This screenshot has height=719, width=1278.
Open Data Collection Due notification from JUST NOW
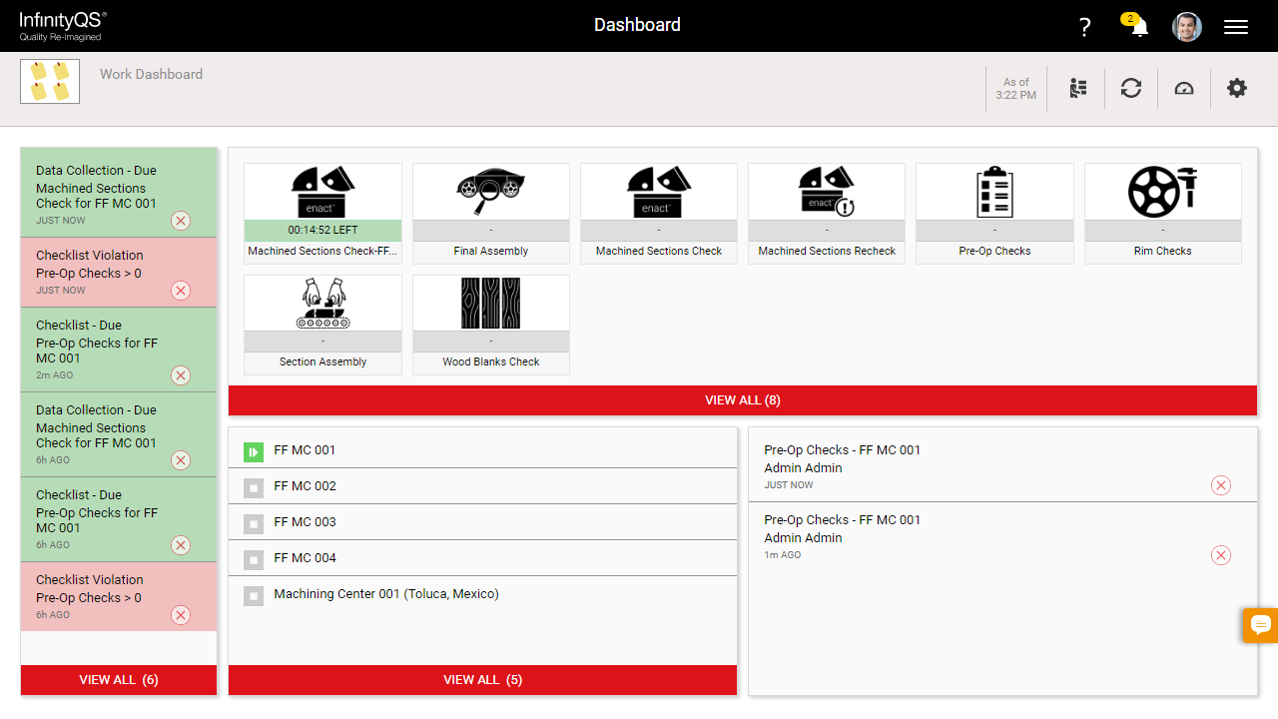click(x=119, y=193)
